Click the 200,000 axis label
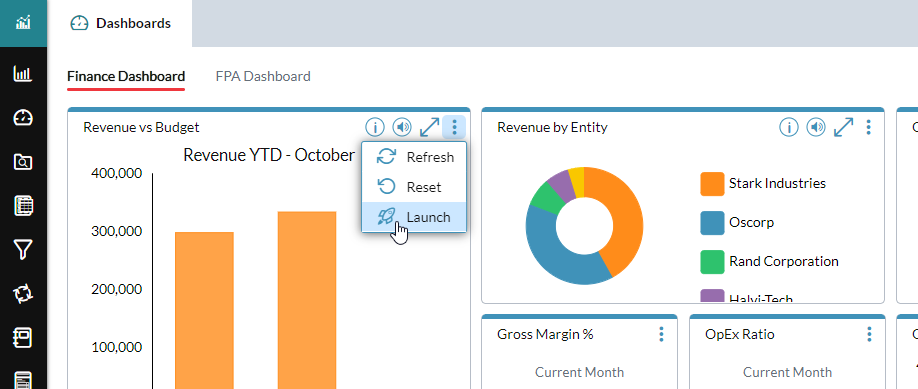The image size is (918, 389). (x=117, y=289)
